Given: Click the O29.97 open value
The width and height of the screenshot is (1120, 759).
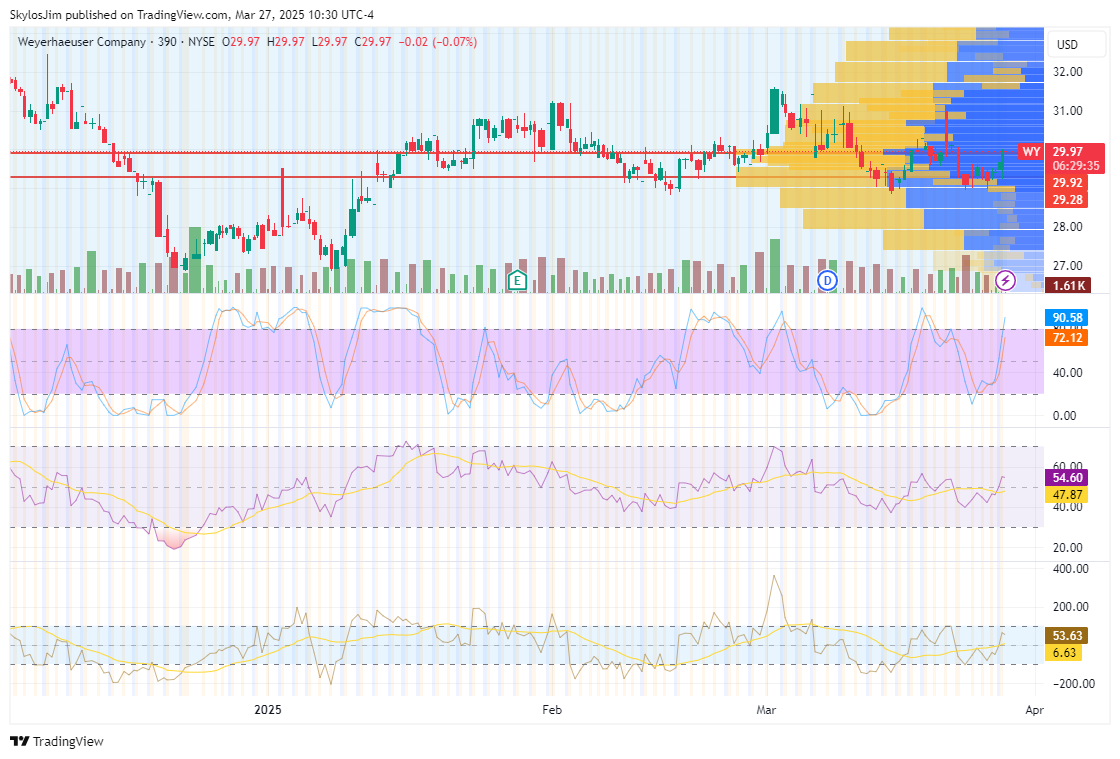Looking at the screenshot, I should pyautogui.click(x=241, y=42).
